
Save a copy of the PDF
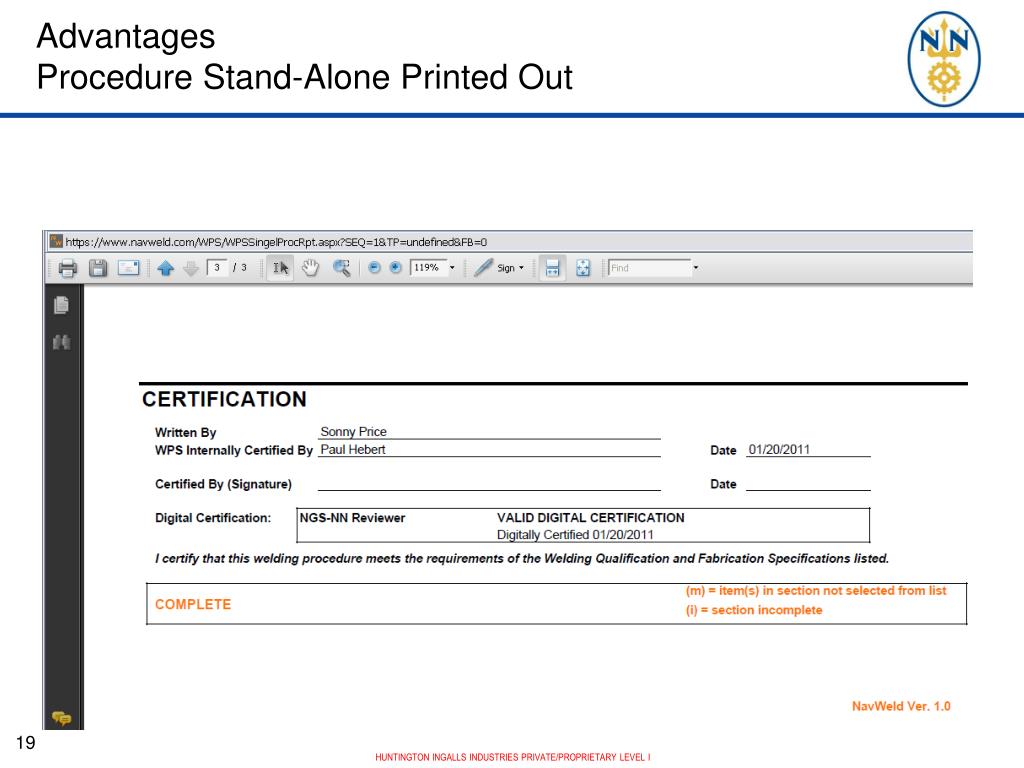pyautogui.click(x=98, y=268)
